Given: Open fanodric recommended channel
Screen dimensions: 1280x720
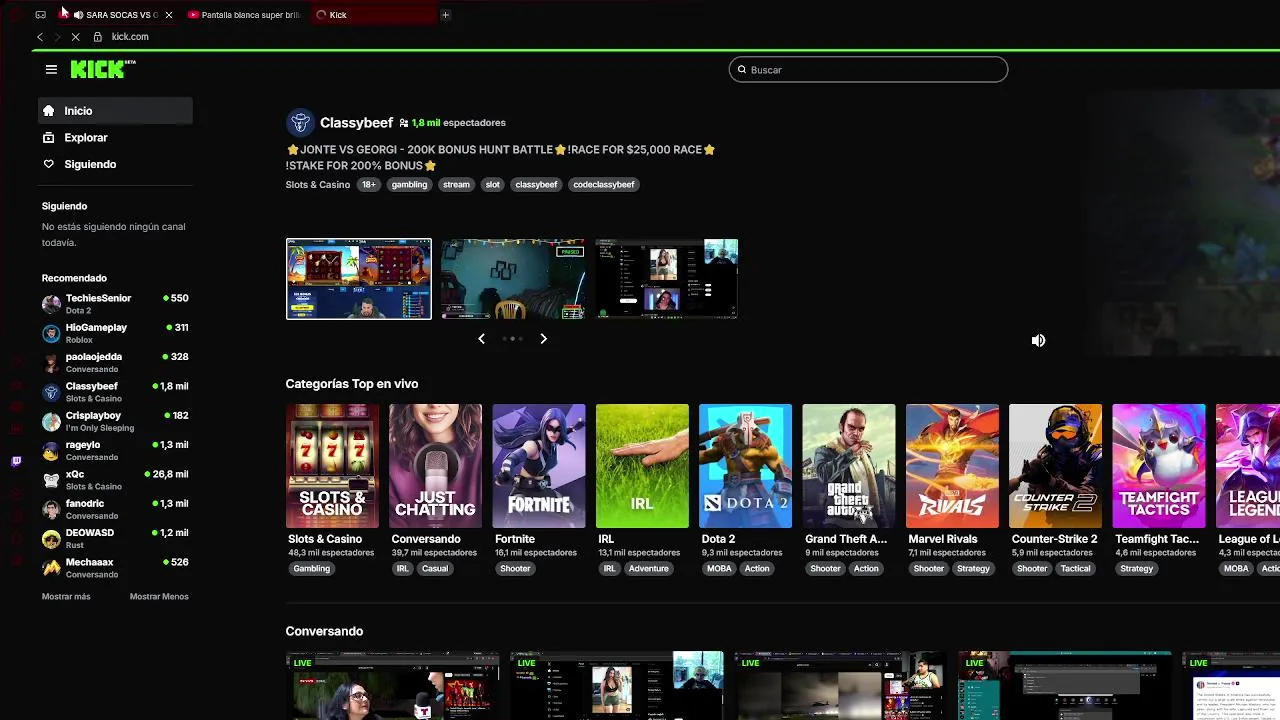Looking at the screenshot, I should point(115,509).
